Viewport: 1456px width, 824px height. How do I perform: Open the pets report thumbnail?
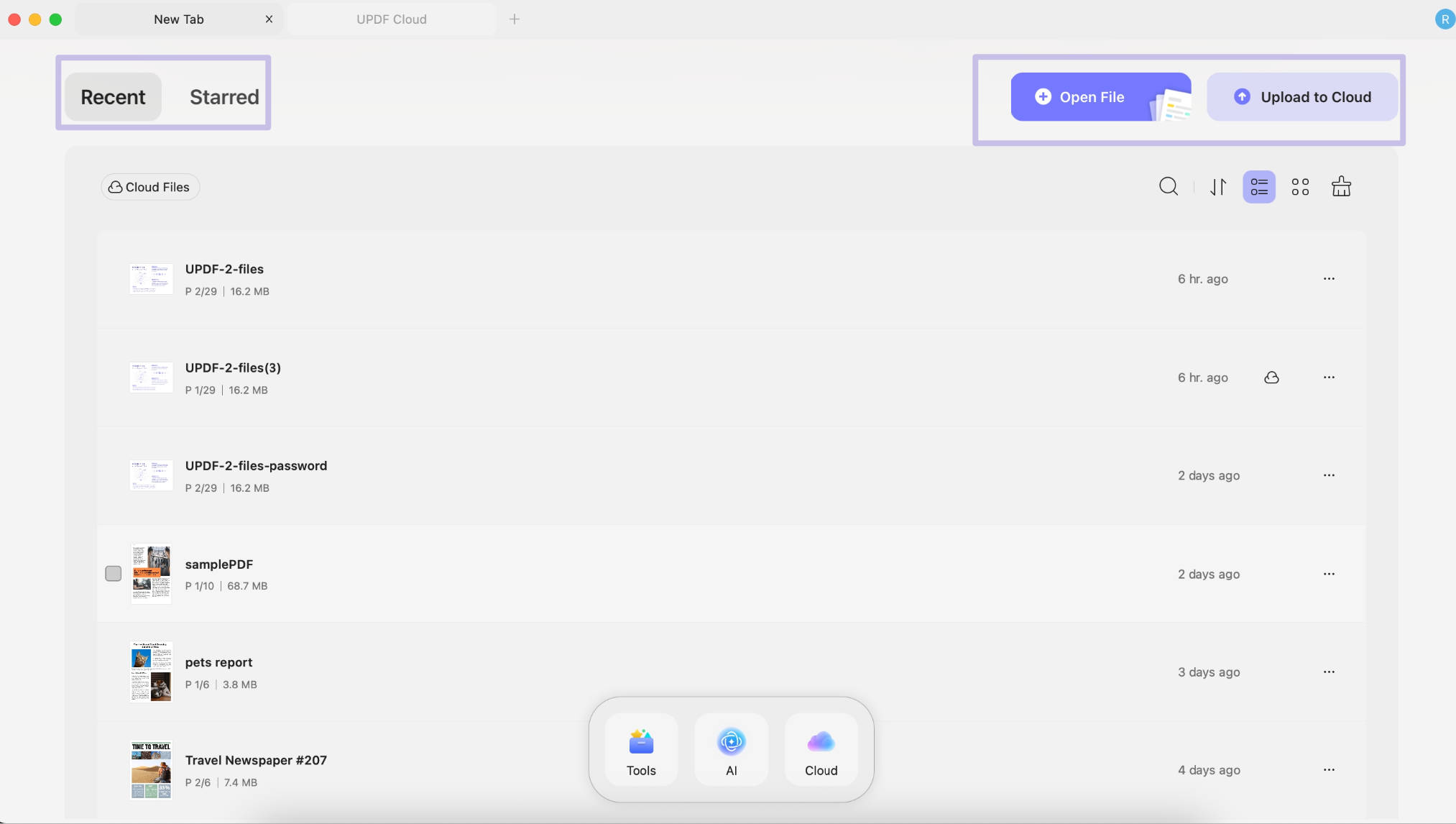[x=151, y=672]
